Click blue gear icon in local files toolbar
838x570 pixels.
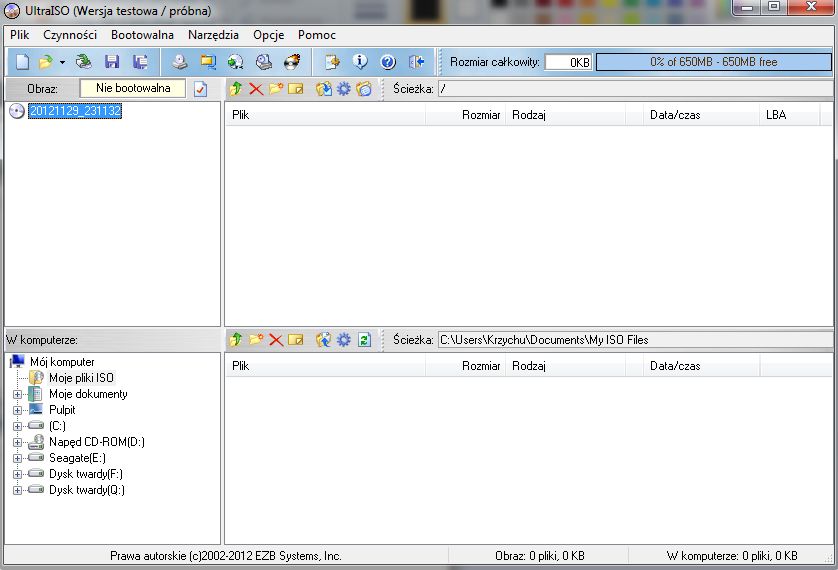click(x=344, y=340)
